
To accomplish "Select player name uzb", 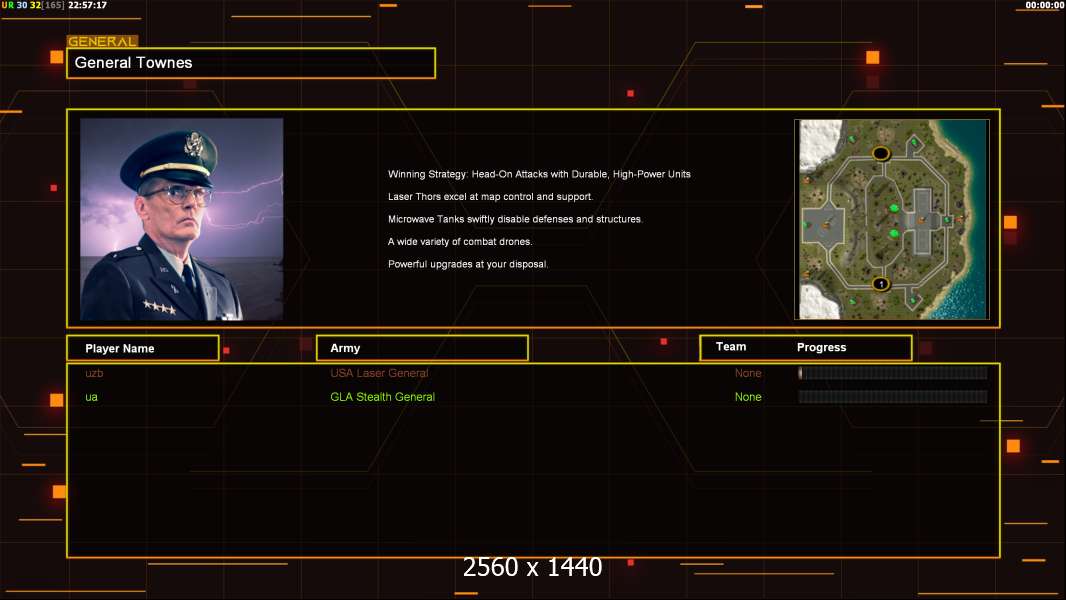I will click(x=94, y=373).
